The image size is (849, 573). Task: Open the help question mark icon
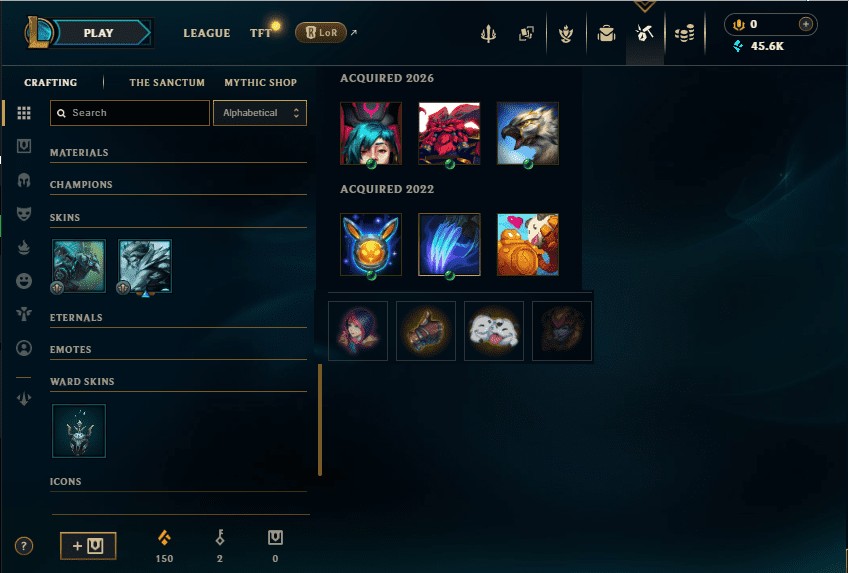pos(24,546)
